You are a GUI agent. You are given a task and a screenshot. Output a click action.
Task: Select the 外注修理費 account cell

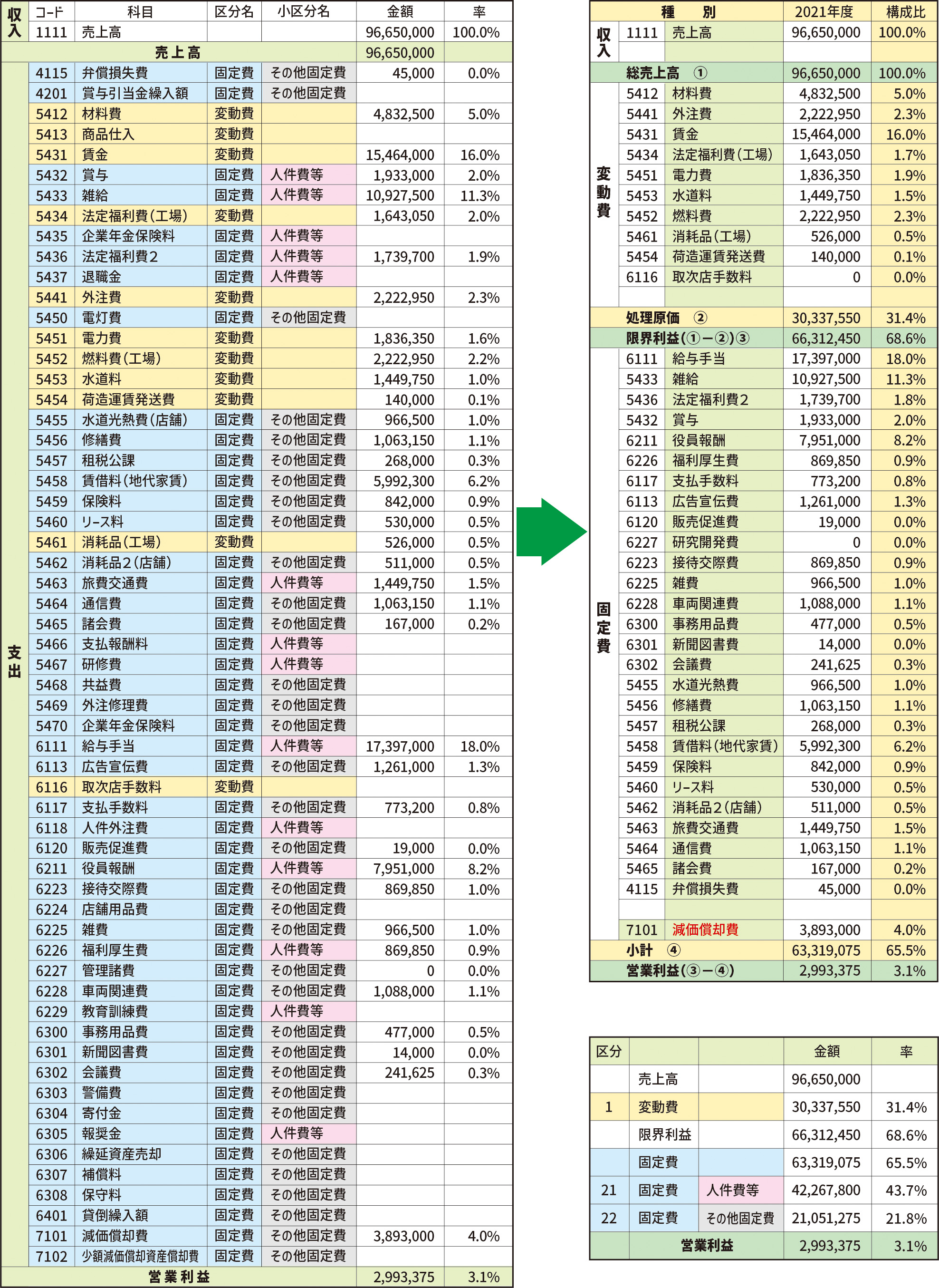click(x=140, y=705)
